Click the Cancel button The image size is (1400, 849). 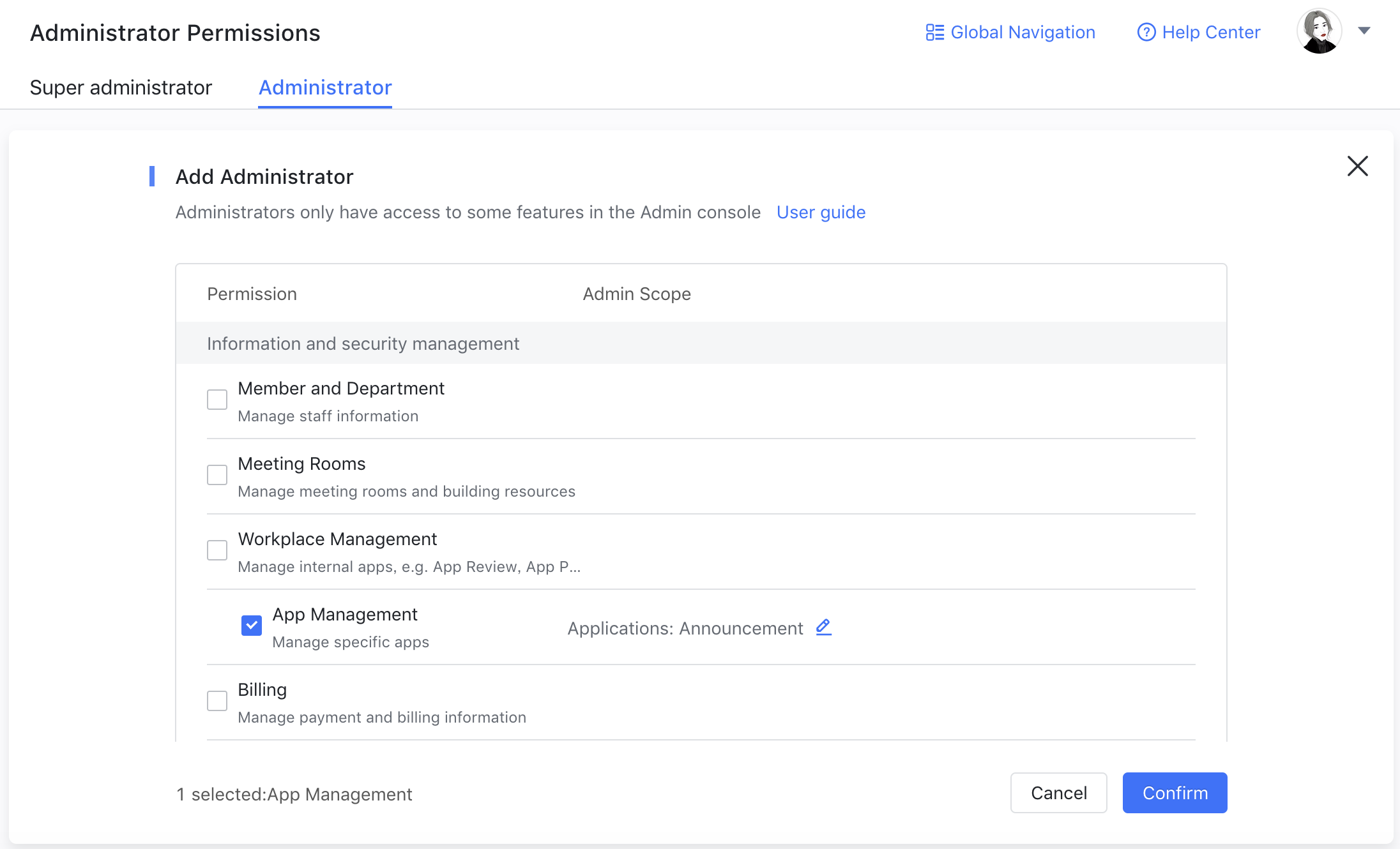[1058, 793]
